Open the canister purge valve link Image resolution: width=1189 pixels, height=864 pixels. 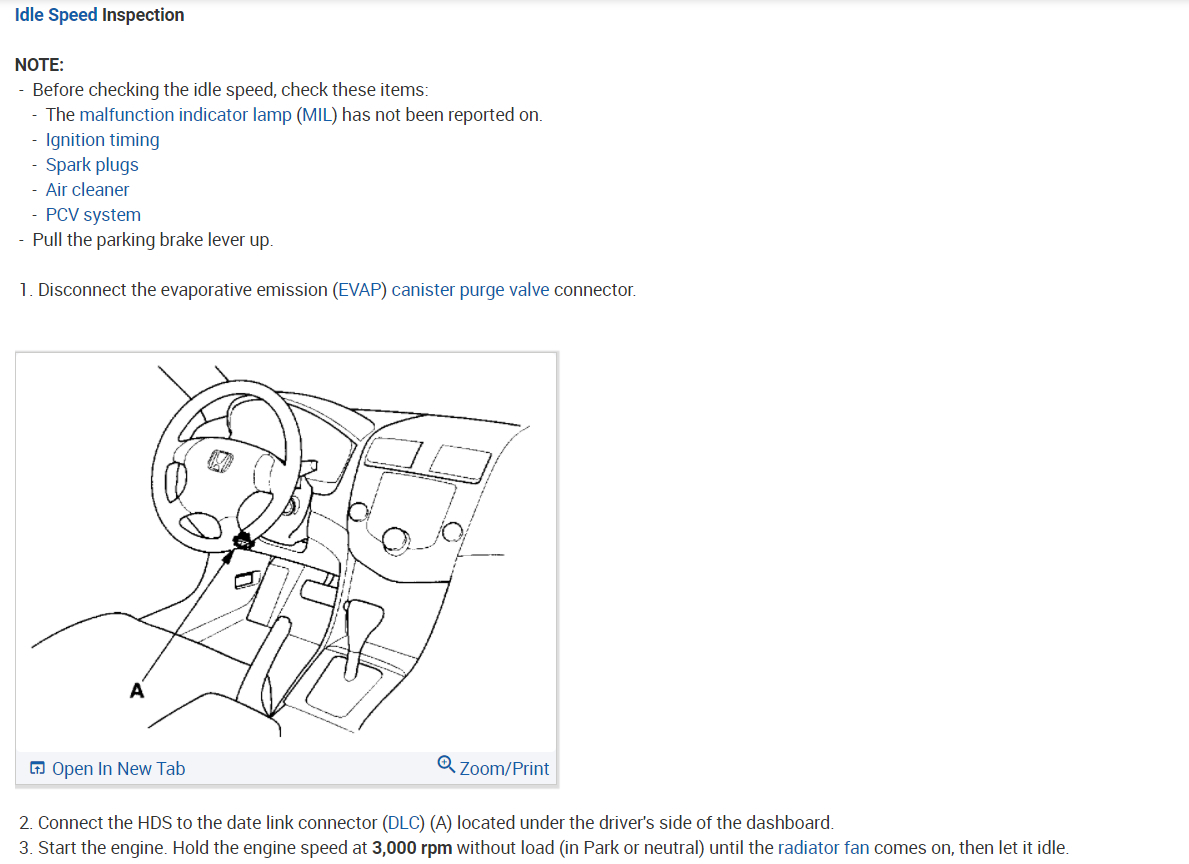[470, 290]
